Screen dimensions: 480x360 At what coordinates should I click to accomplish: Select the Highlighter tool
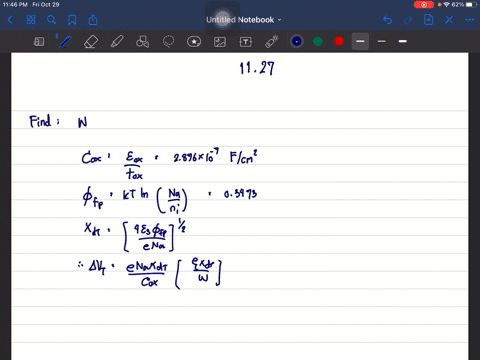pos(117,42)
